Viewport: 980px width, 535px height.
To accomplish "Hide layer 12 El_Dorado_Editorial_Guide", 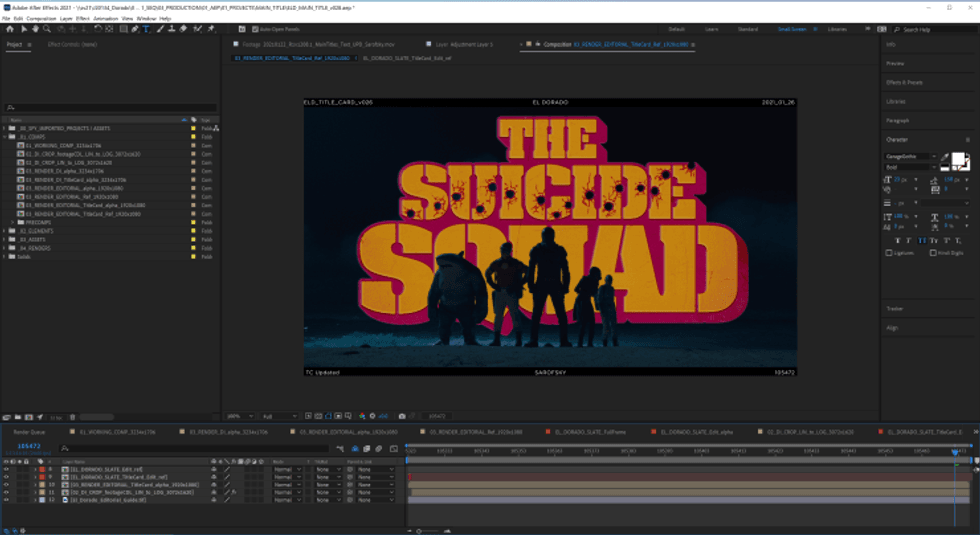I will pos(6,500).
